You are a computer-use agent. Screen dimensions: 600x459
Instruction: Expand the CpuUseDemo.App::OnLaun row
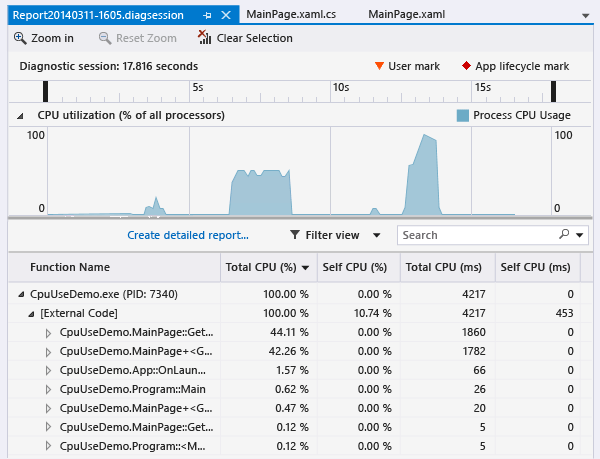click(x=48, y=371)
